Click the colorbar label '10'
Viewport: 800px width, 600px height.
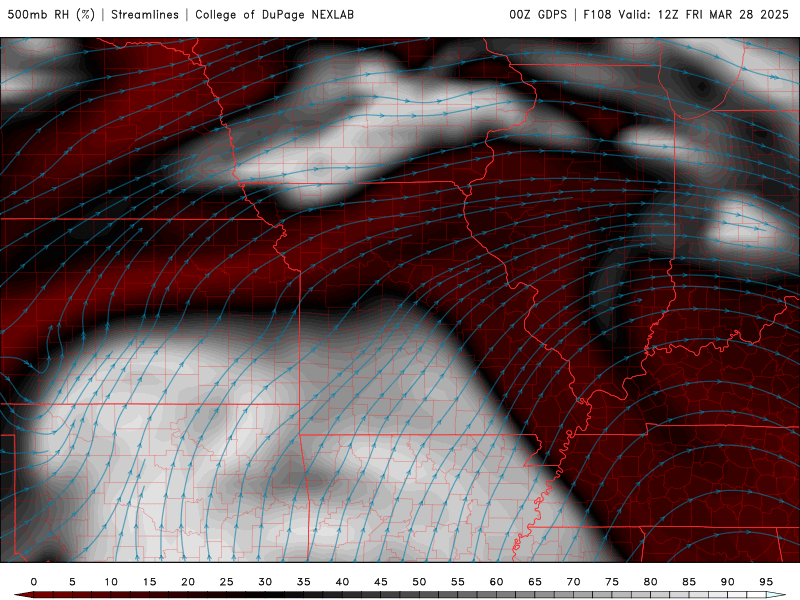click(111, 582)
